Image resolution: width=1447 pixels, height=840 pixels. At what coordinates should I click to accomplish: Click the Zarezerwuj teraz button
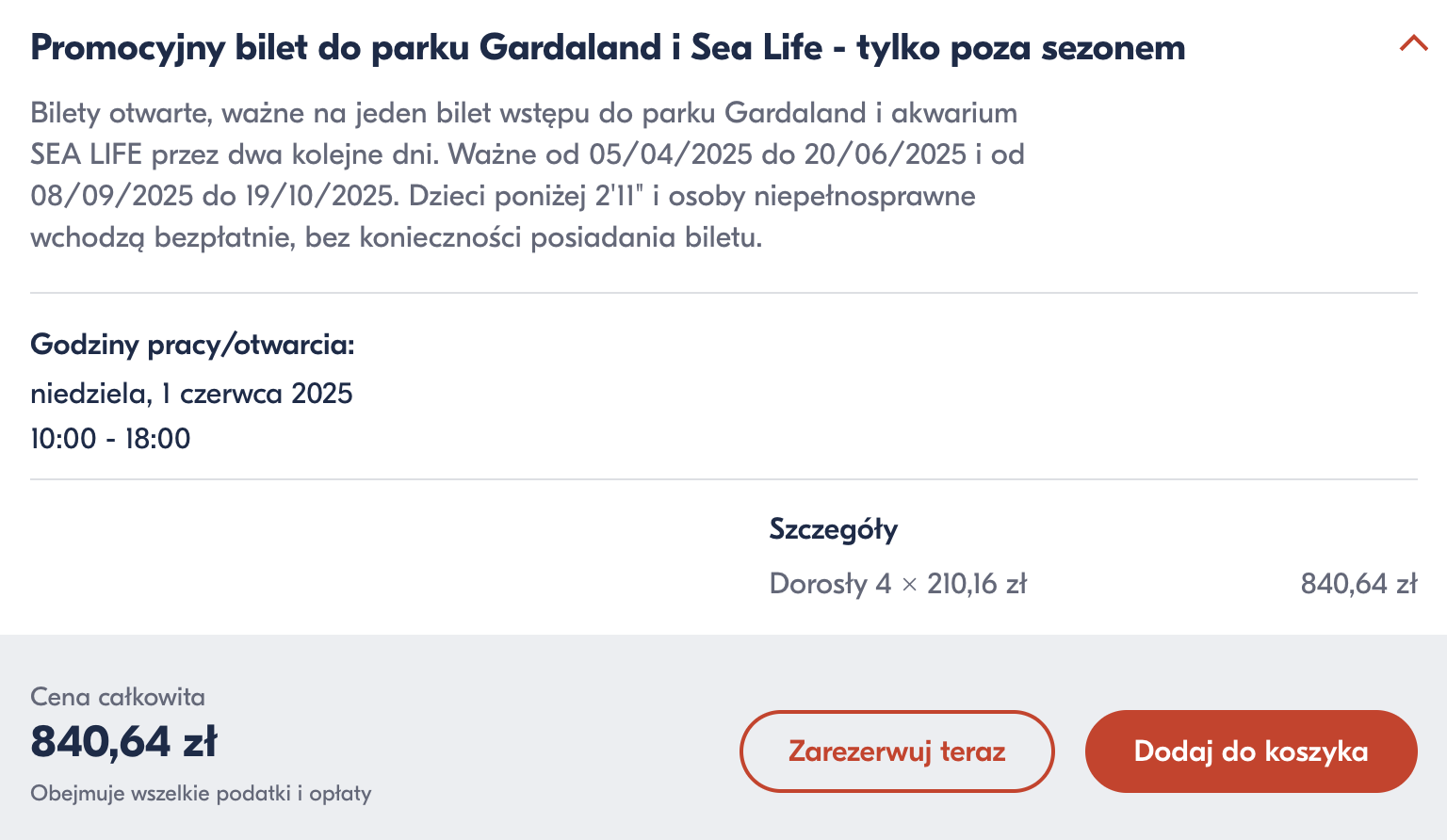tap(897, 751)
